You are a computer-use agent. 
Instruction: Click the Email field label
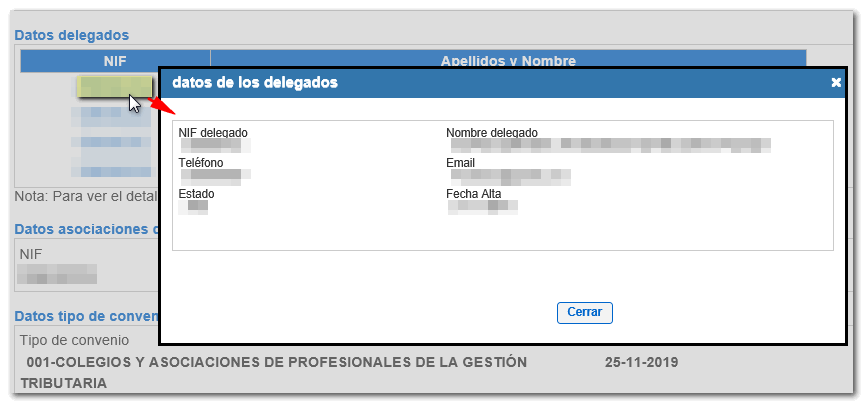click(461, 163)
